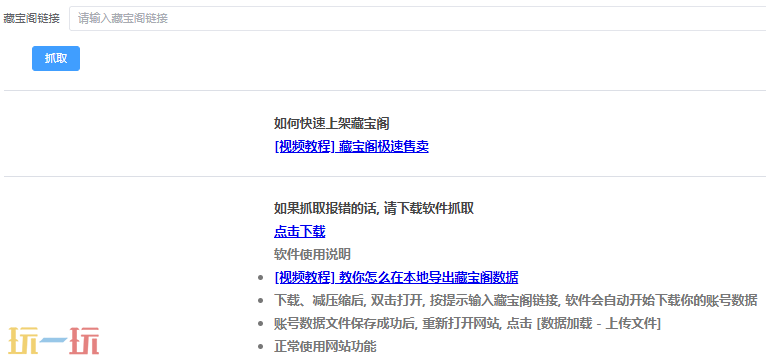
Task: Click the bullet line 正常使用网站功能
Action: pos(325,347)
